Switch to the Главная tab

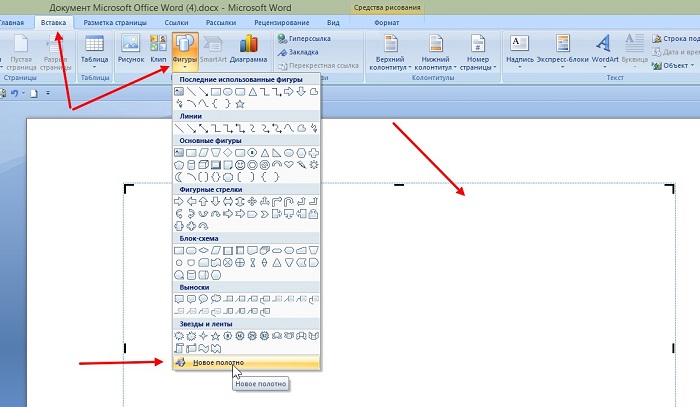[x=12, y=22]
